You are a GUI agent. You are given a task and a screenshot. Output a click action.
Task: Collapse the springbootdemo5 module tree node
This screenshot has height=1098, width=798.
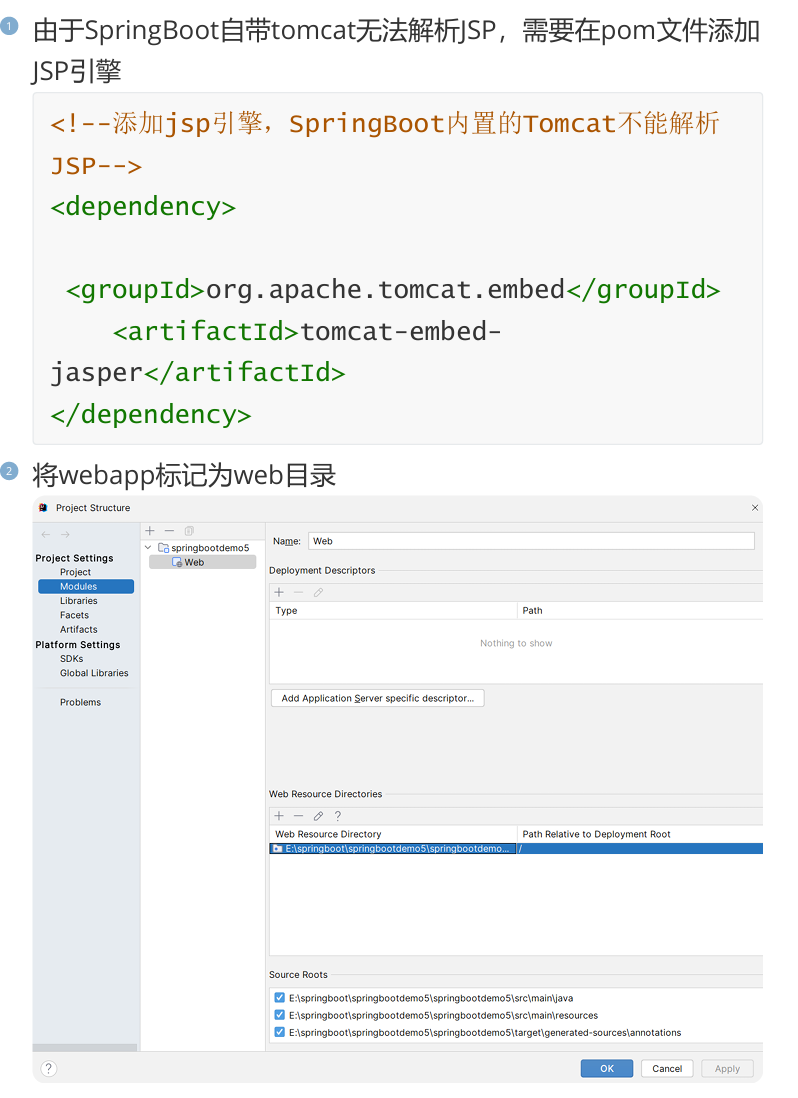(148, 548)
